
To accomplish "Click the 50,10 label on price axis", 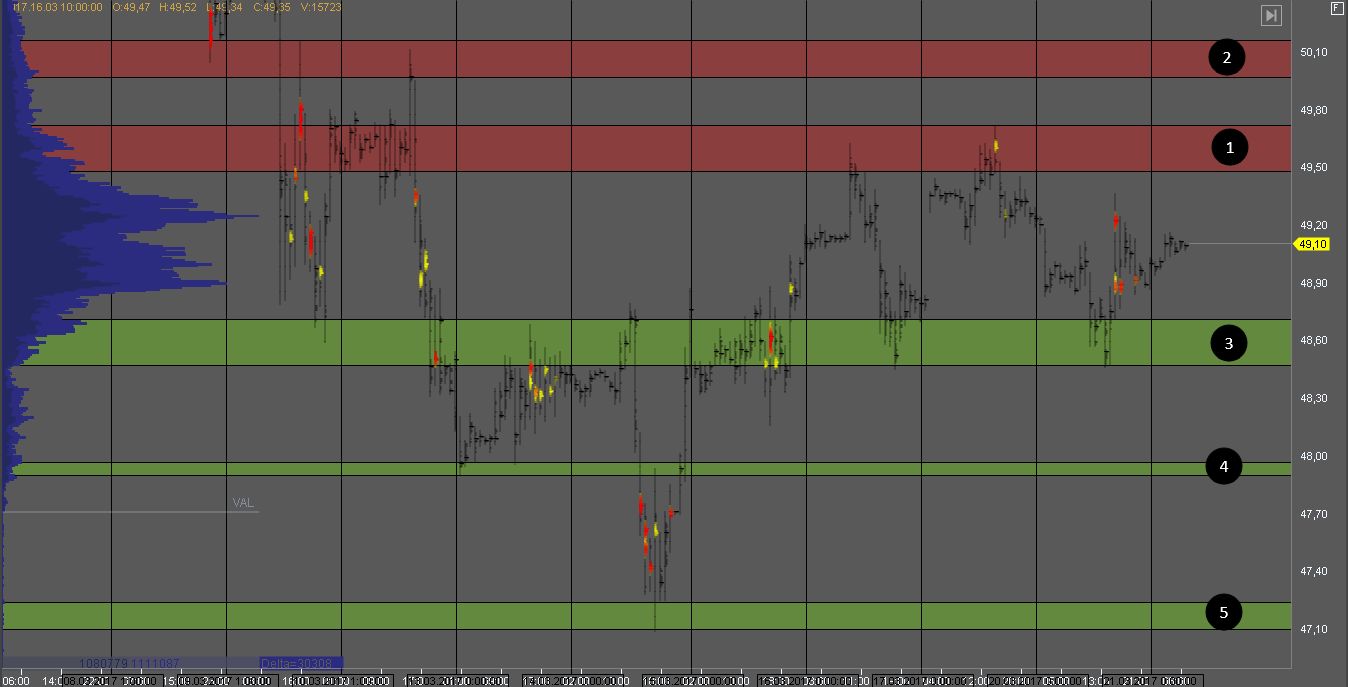I will (1313, 52).
